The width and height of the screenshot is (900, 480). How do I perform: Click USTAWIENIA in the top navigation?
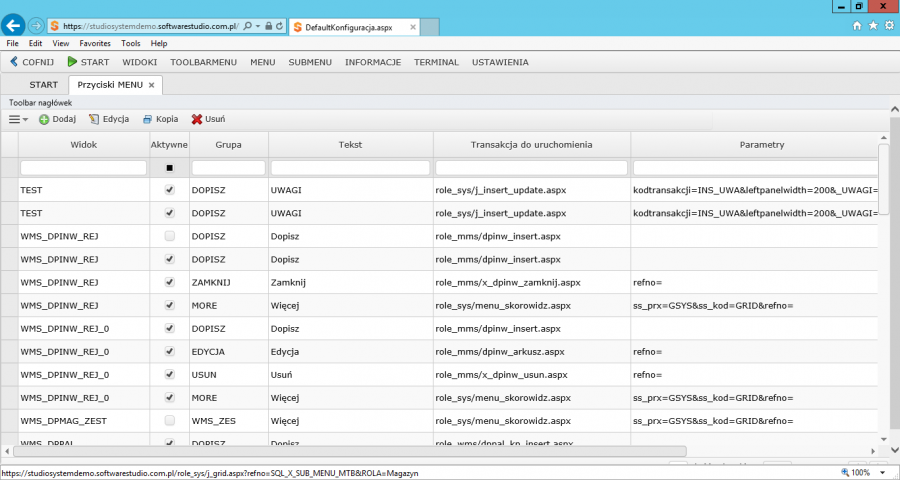tap(500, 62)
